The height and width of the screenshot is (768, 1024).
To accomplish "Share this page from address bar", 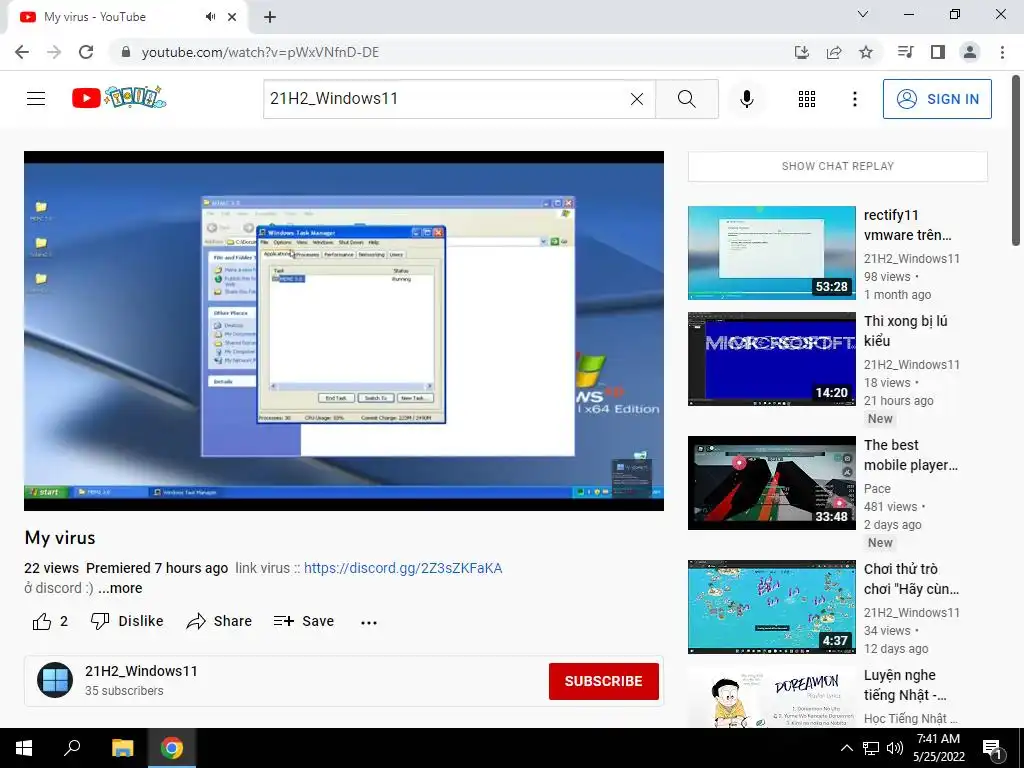I will [x=834, y=52].
